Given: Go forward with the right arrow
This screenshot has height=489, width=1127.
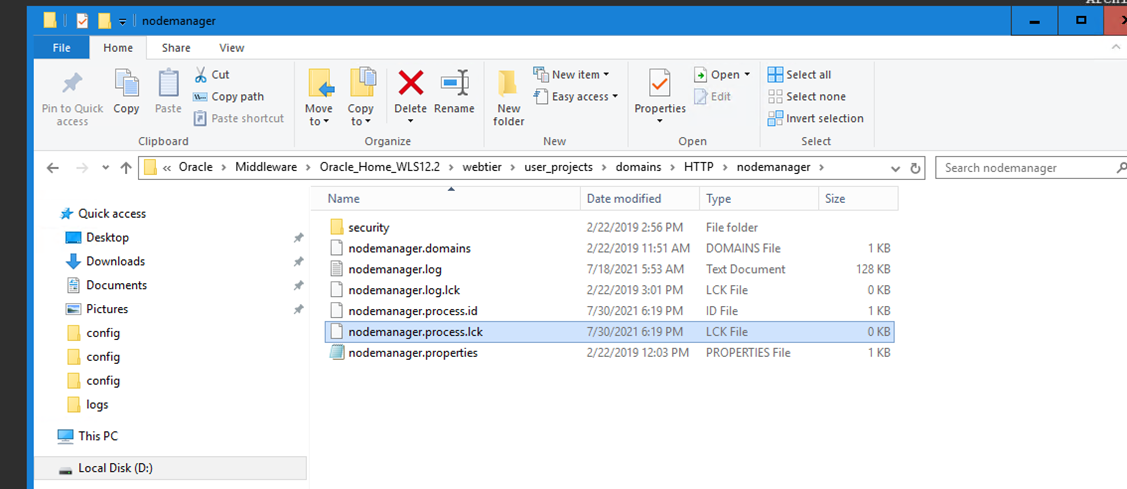Looking at the screenshot, I should tap(81, 168).
